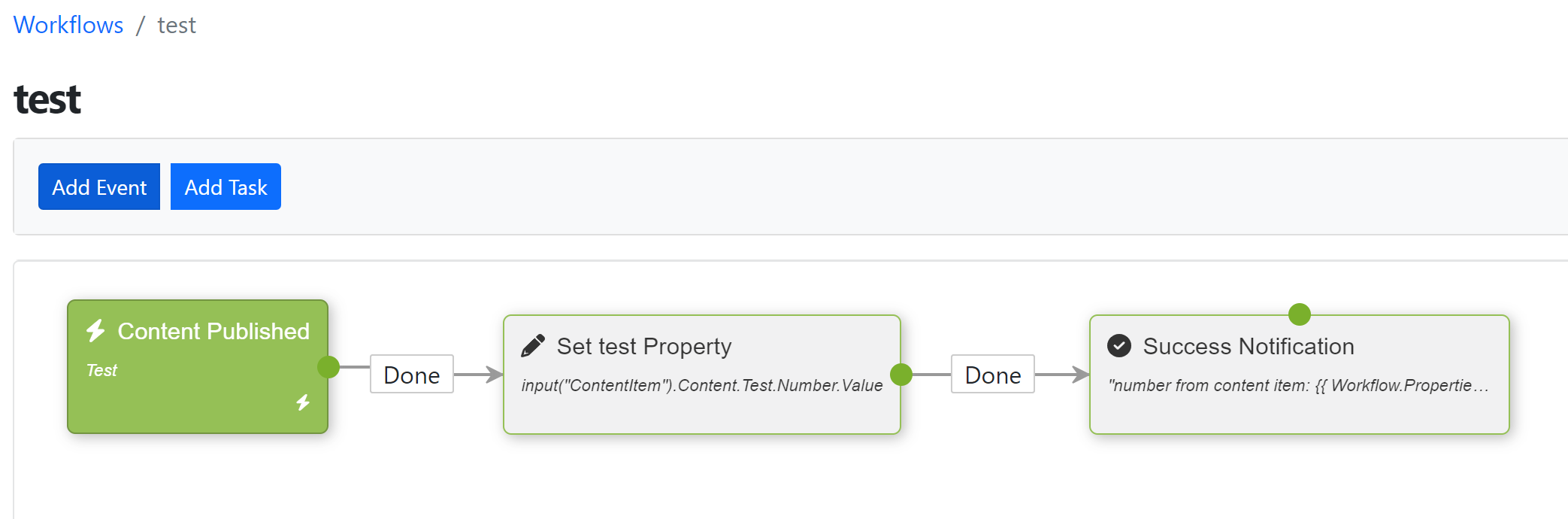
Task: Click the lightning bolt icon on Content Published
Action: coord(95,329)
